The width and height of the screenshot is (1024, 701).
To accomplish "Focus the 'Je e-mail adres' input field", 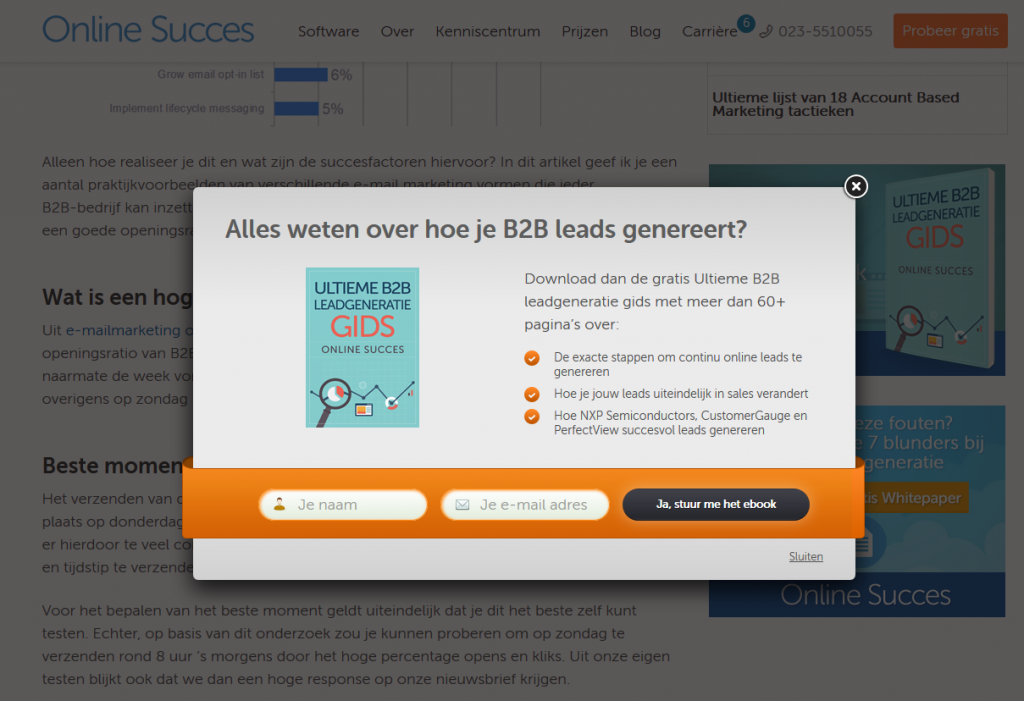I will coord(525,505).
